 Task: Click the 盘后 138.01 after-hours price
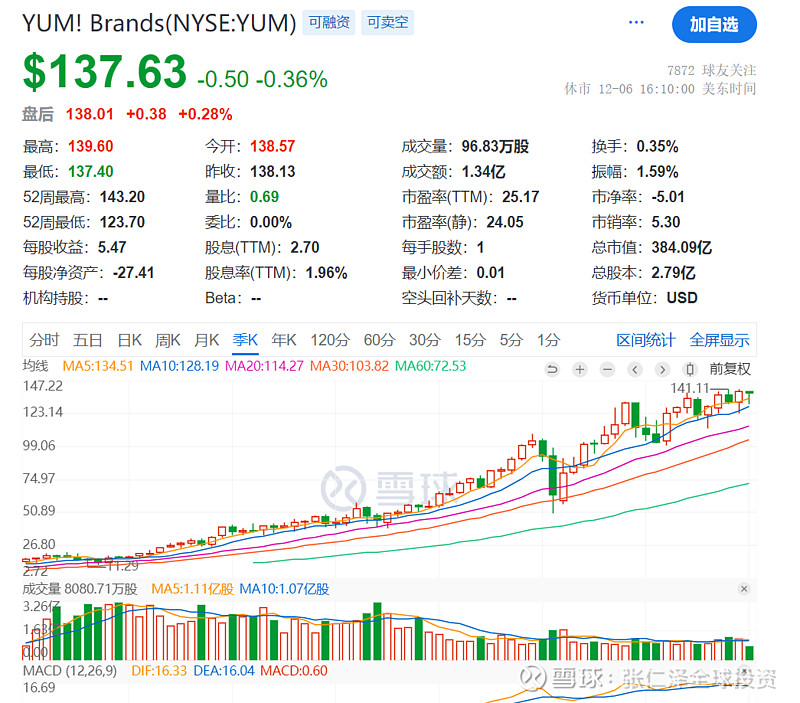point(90,114)
